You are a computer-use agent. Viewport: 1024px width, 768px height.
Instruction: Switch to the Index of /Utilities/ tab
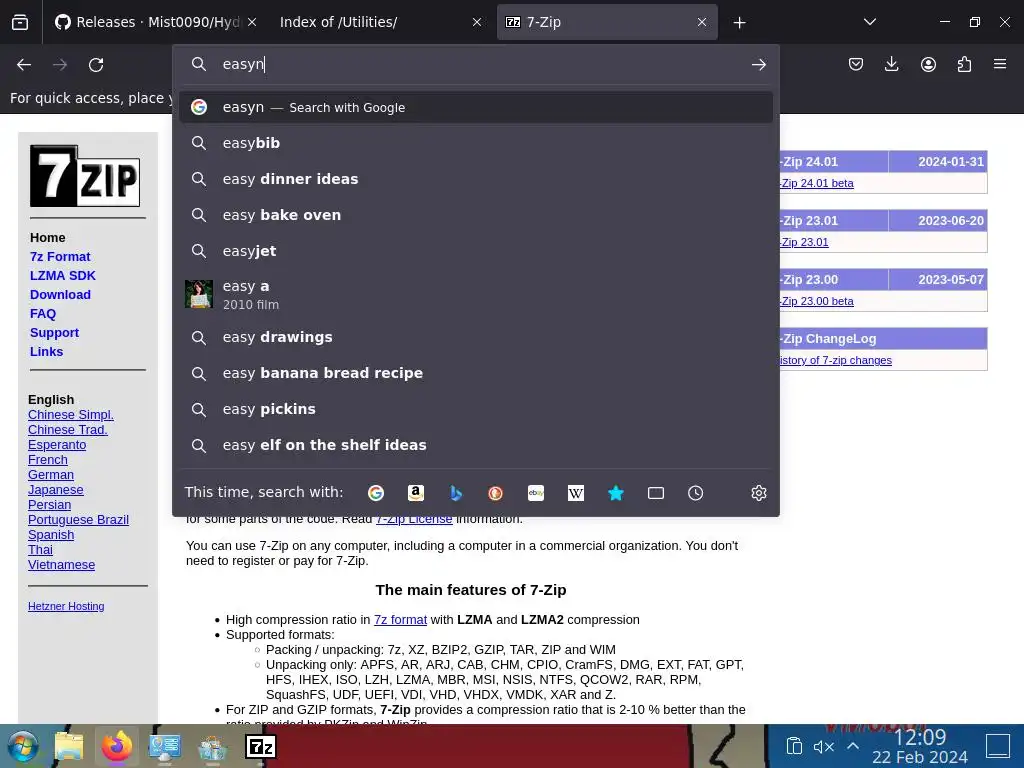point(381,22)
